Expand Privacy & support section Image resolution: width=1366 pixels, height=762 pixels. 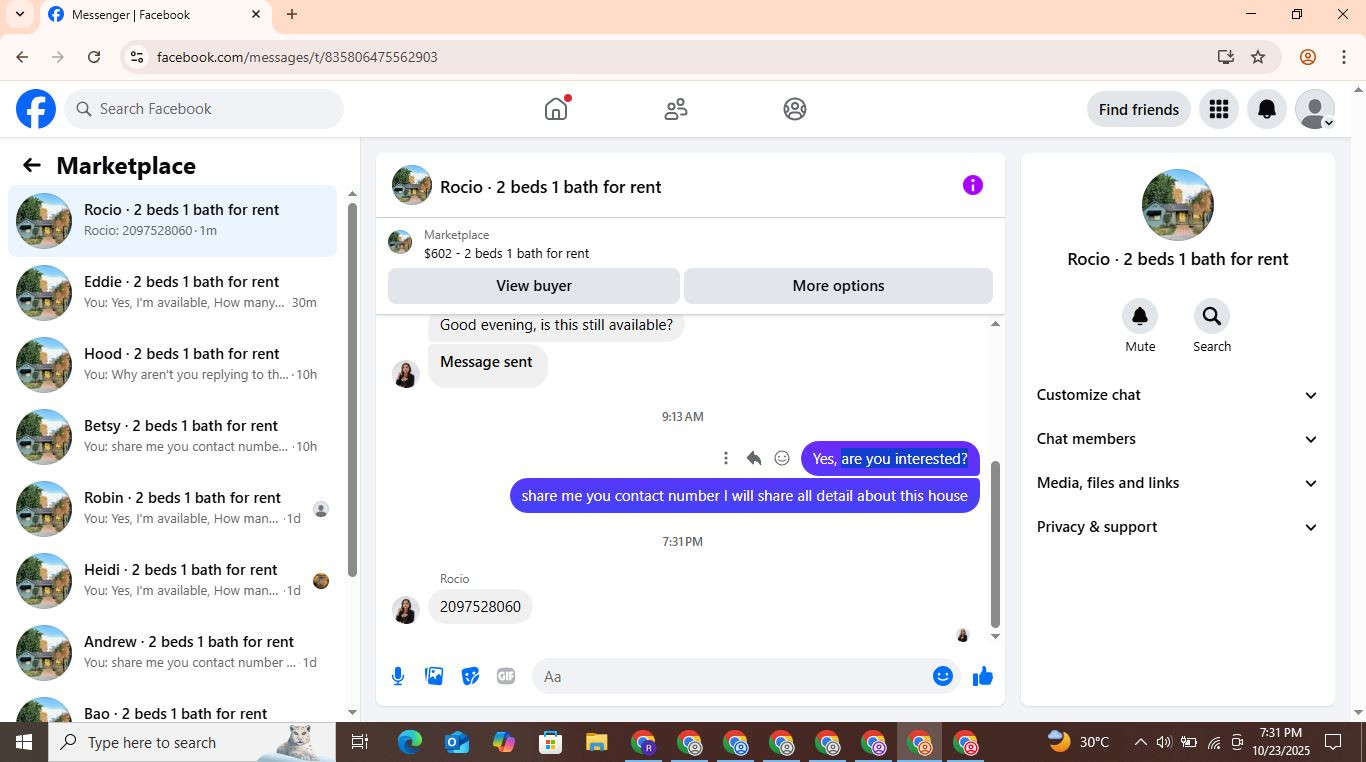1178,527
